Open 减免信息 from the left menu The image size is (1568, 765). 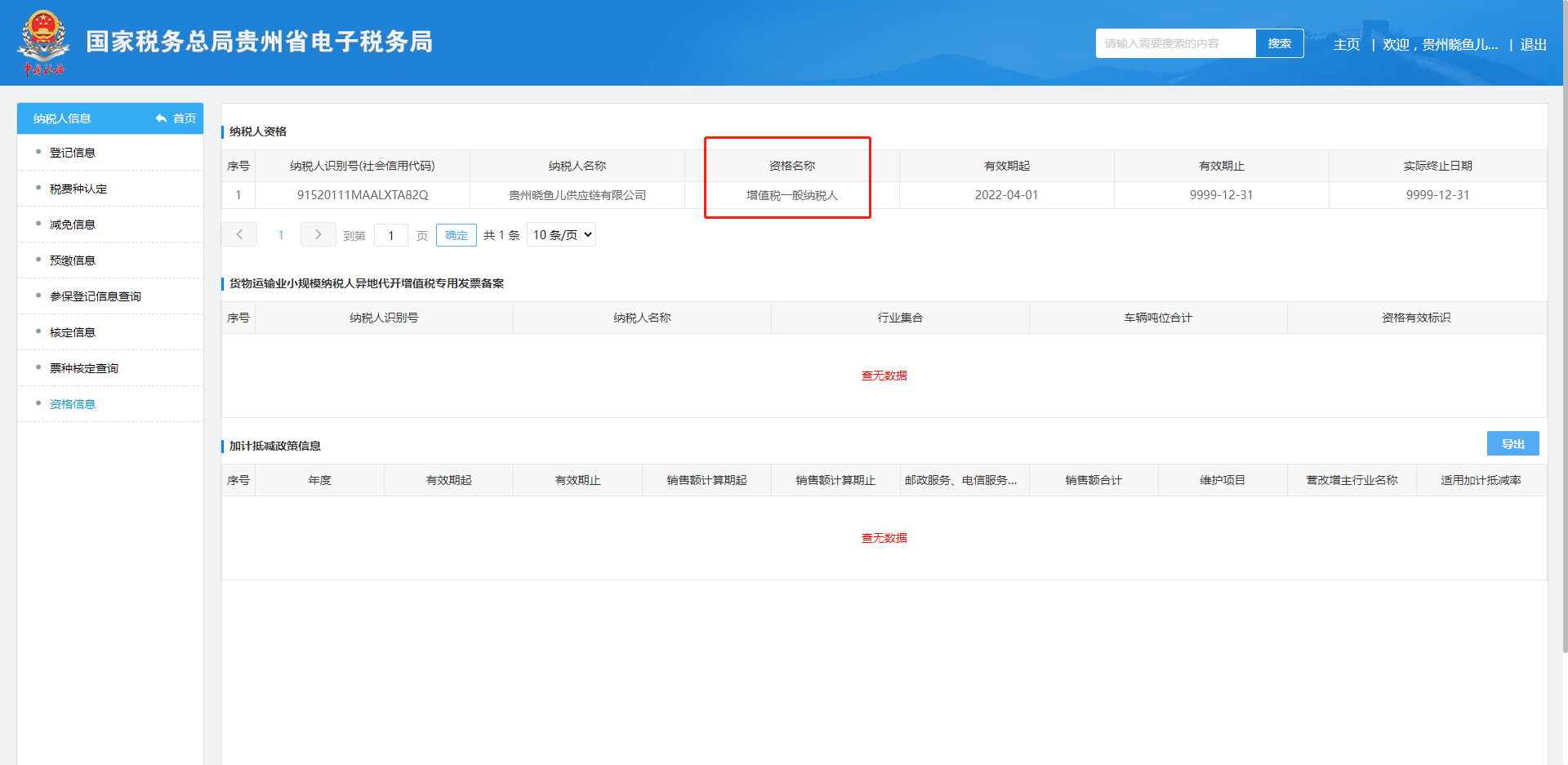[x=73, y=225]
